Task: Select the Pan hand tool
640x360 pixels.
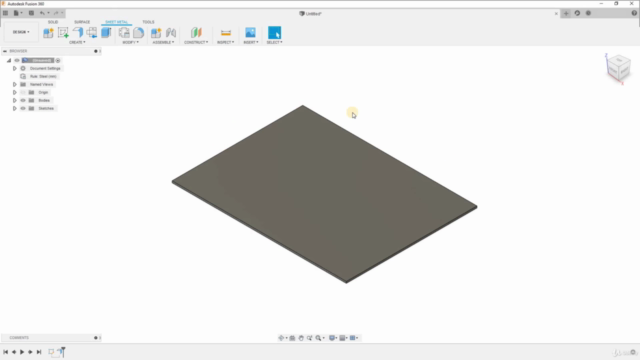Action: [301, 338]
